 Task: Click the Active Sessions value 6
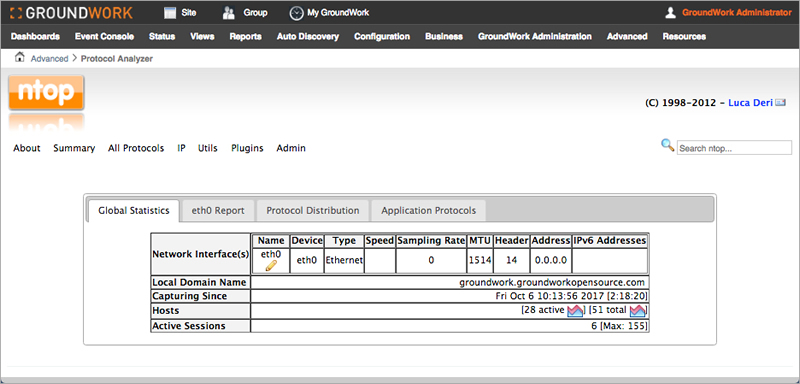tap(594, 326)
